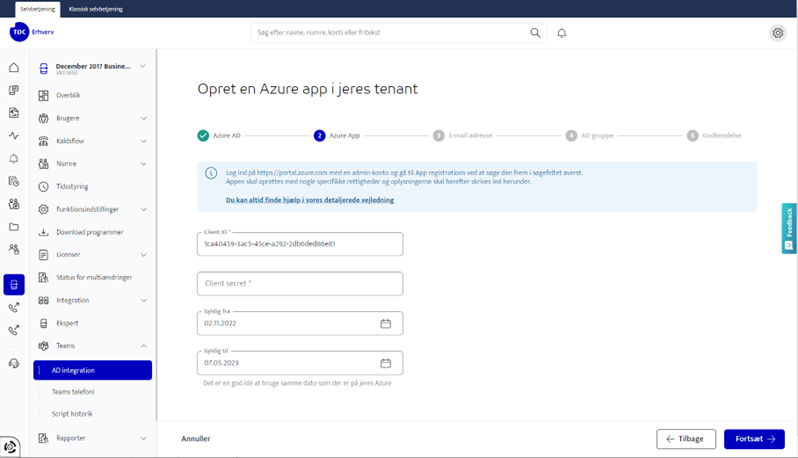
Task: Open Download programmer menu item
Action: [90, 232]
